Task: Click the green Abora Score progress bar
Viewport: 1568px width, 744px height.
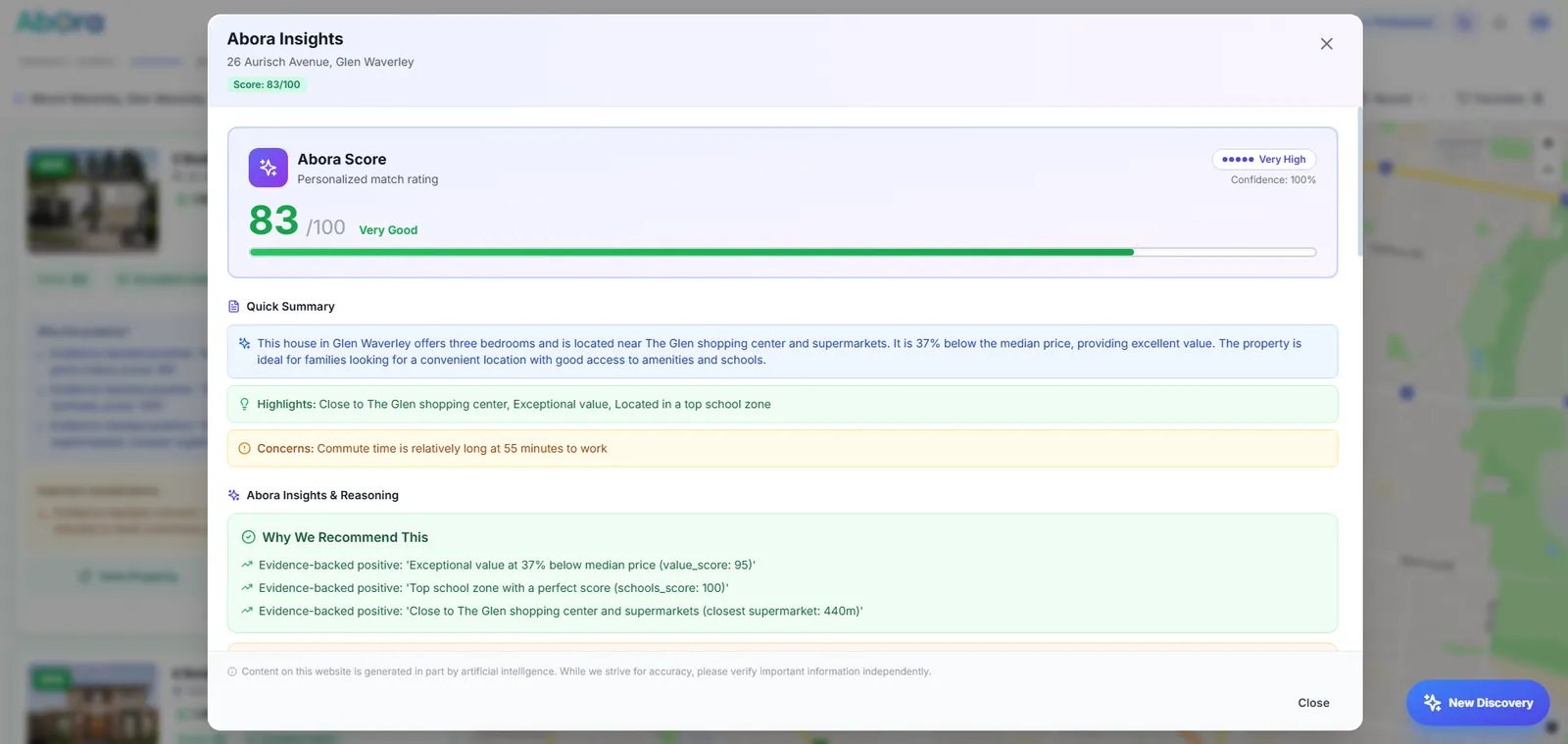Action: point(782,252)
